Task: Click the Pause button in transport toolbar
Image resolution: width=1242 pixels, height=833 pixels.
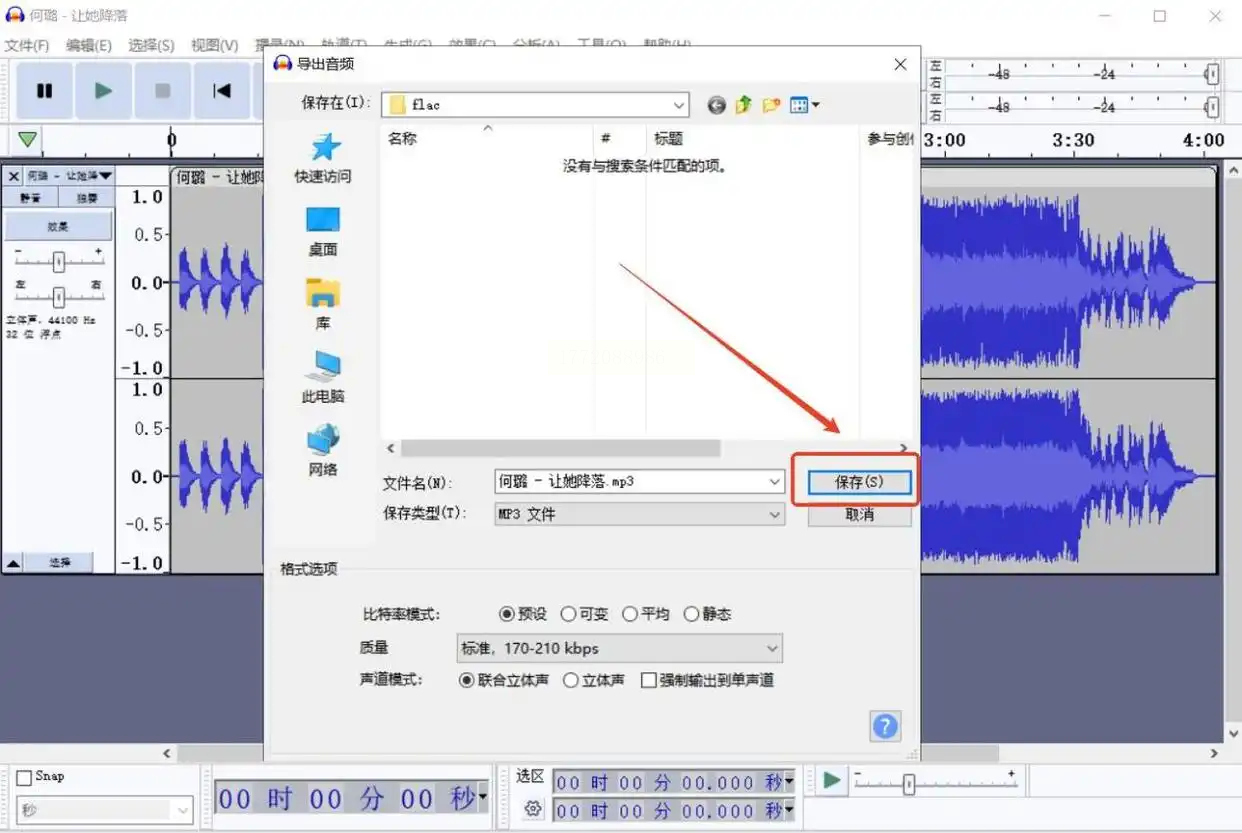Action: 44,91
